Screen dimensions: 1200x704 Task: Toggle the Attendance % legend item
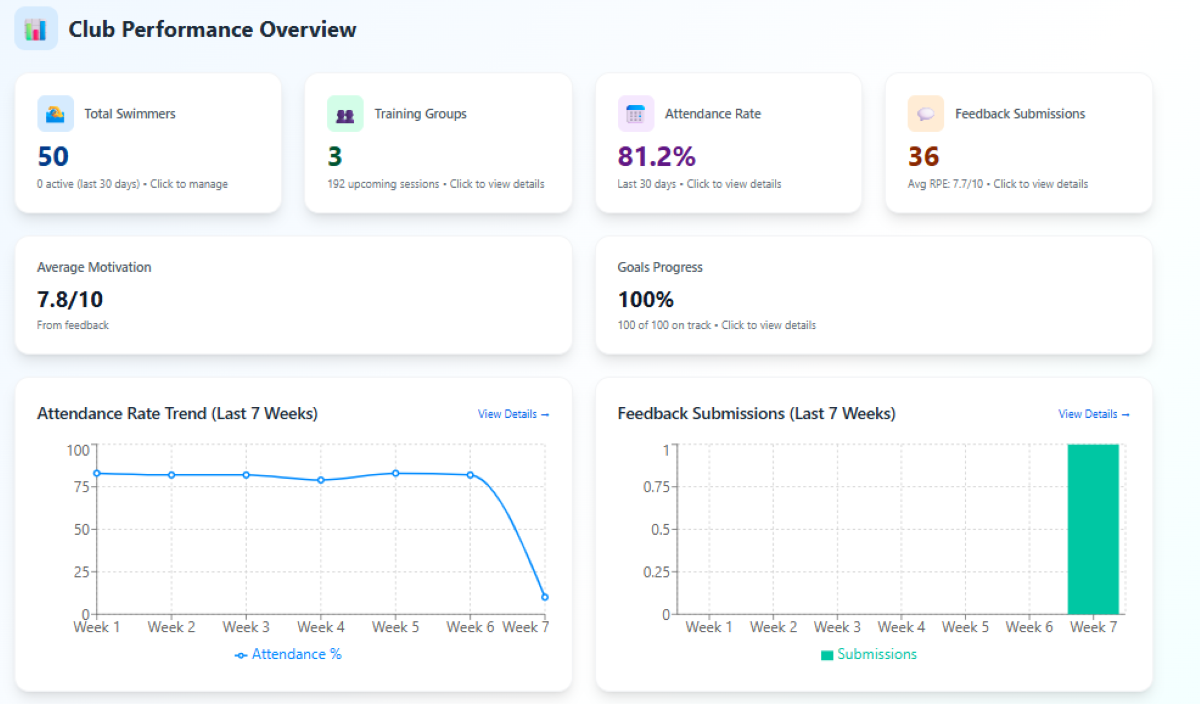288,654
